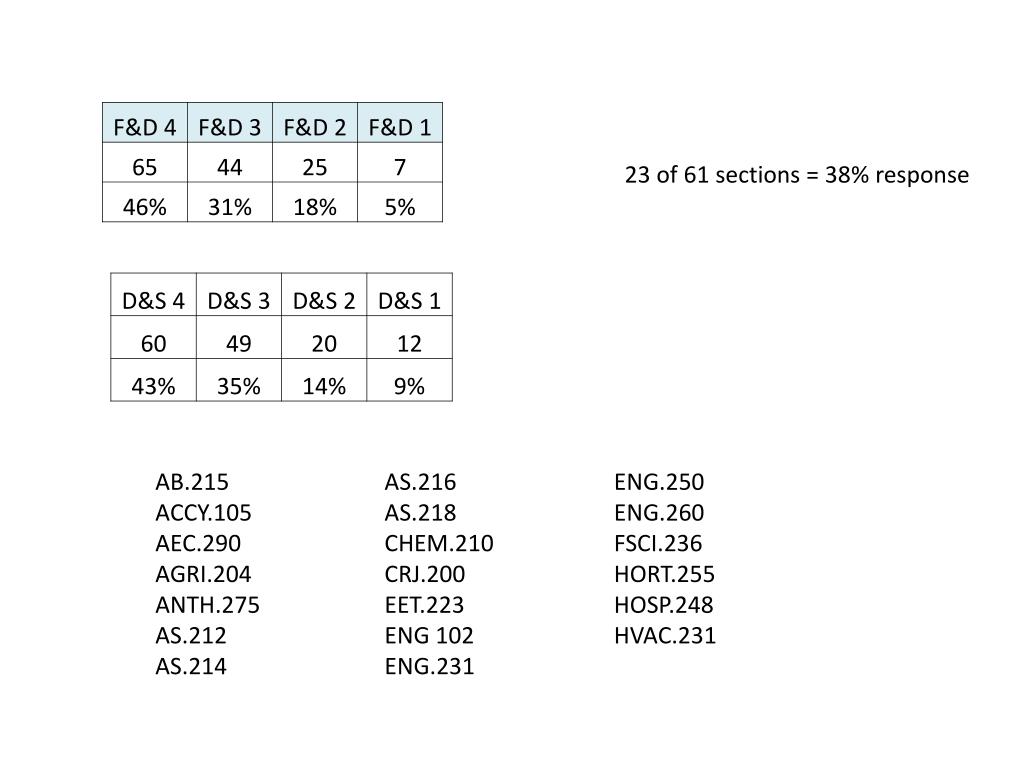
Task: Click the 38% response text line
Action: click(797, 175)
